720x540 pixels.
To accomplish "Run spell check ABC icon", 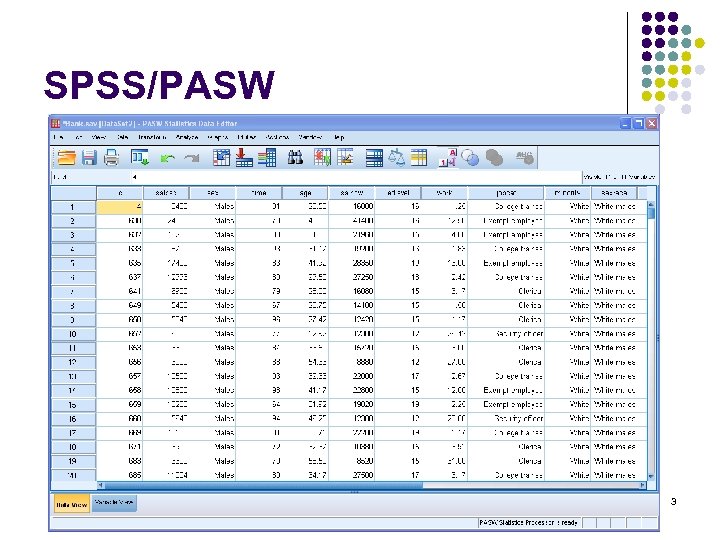I will coord(524,158).
